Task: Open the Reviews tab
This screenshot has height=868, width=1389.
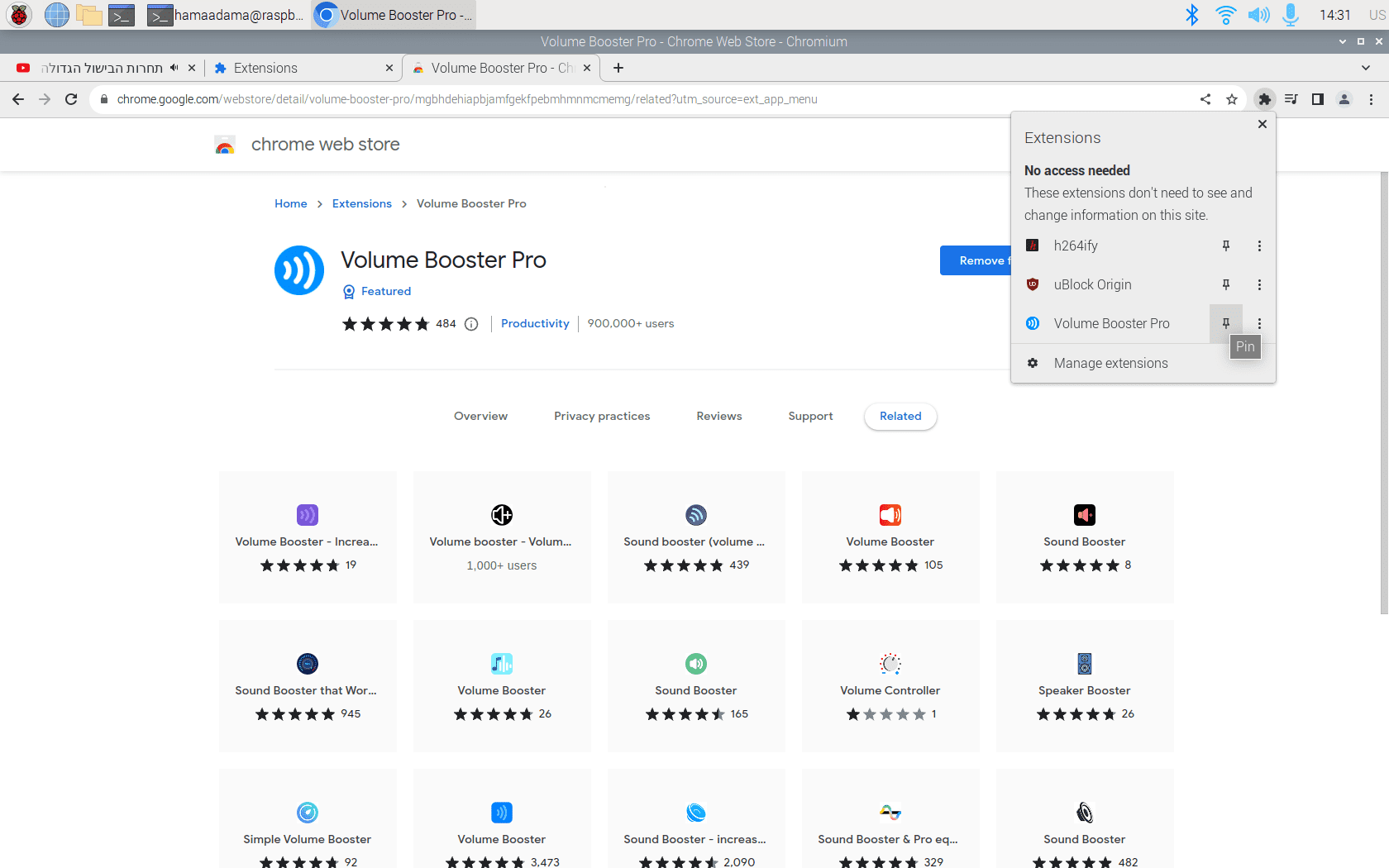Action: tap(719, 416)
